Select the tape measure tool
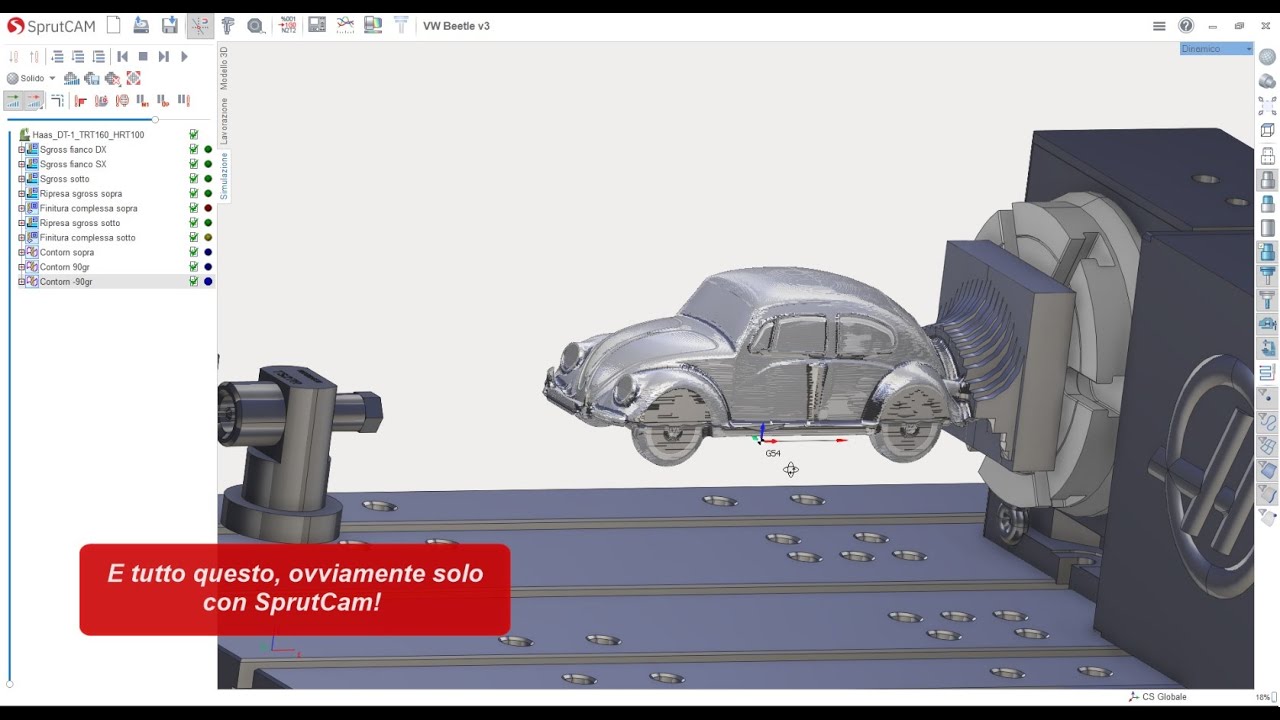 tap(256, 26)
